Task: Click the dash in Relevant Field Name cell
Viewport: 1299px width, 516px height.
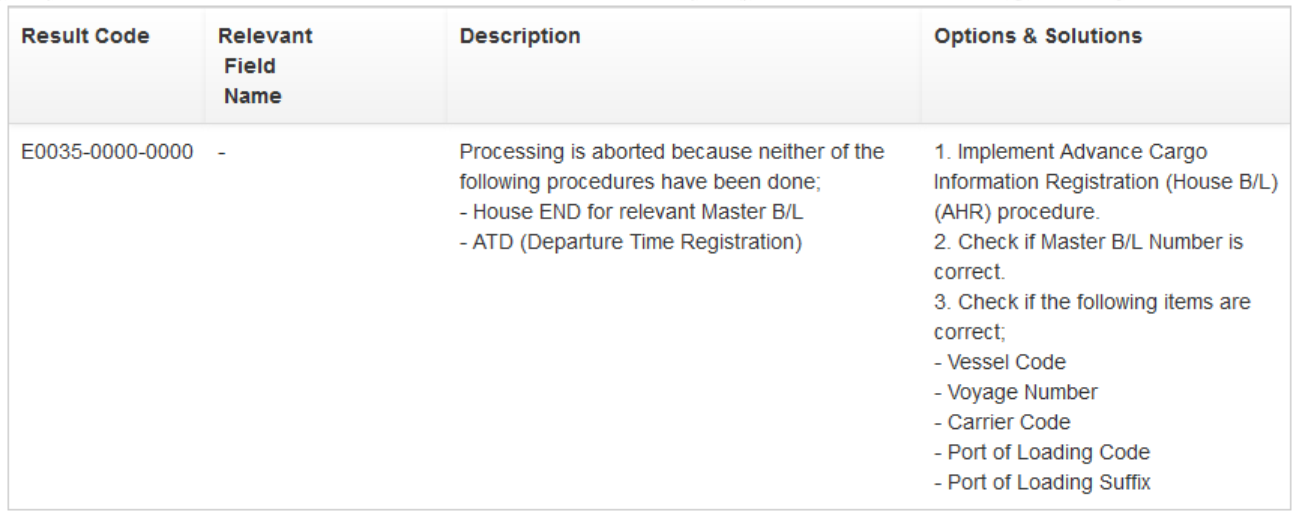Action: [x=222, y=153]
